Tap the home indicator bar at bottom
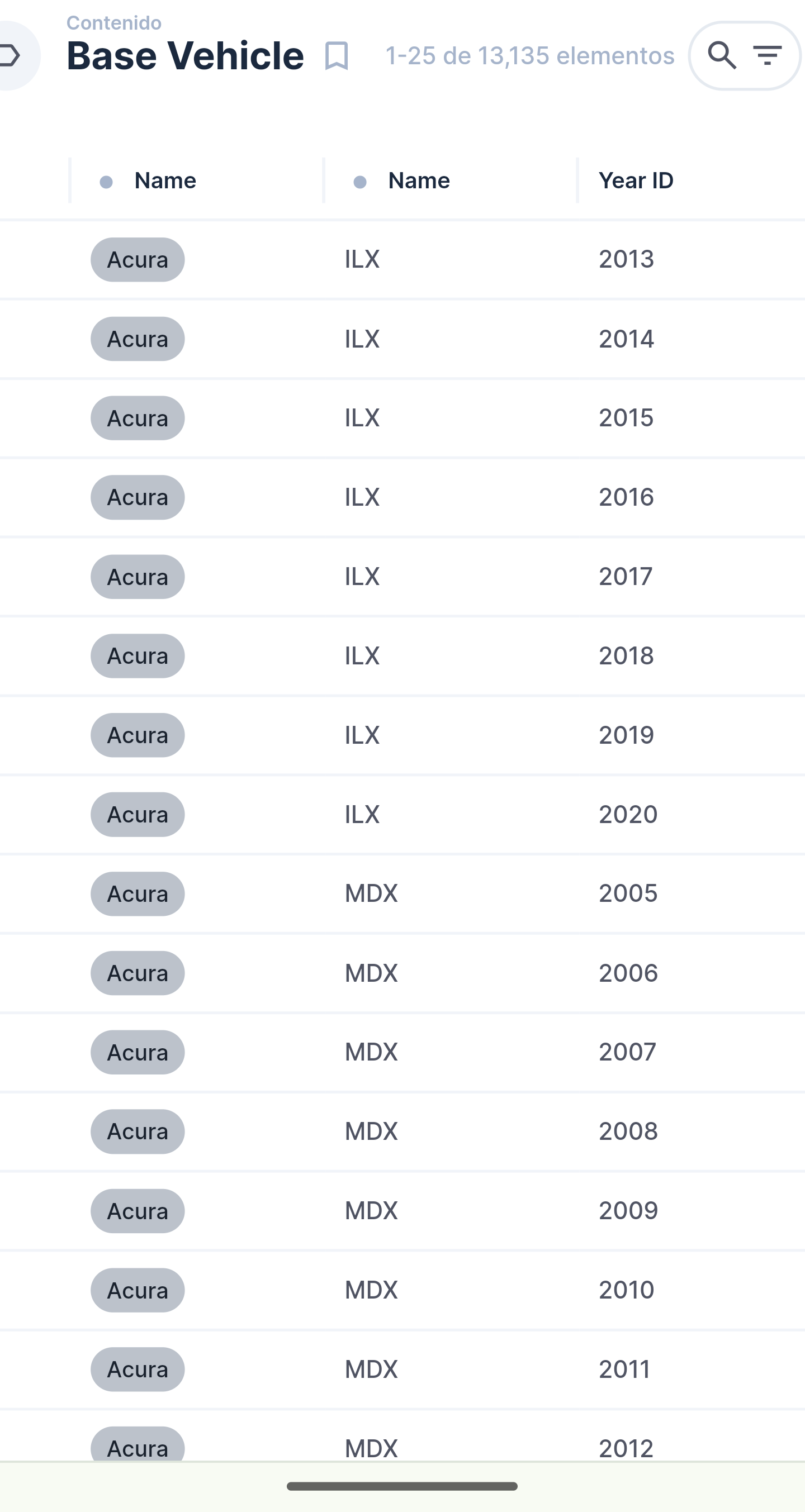Image resolution: width=805 pixels, height=1512 pixels. click(402, 1486)
